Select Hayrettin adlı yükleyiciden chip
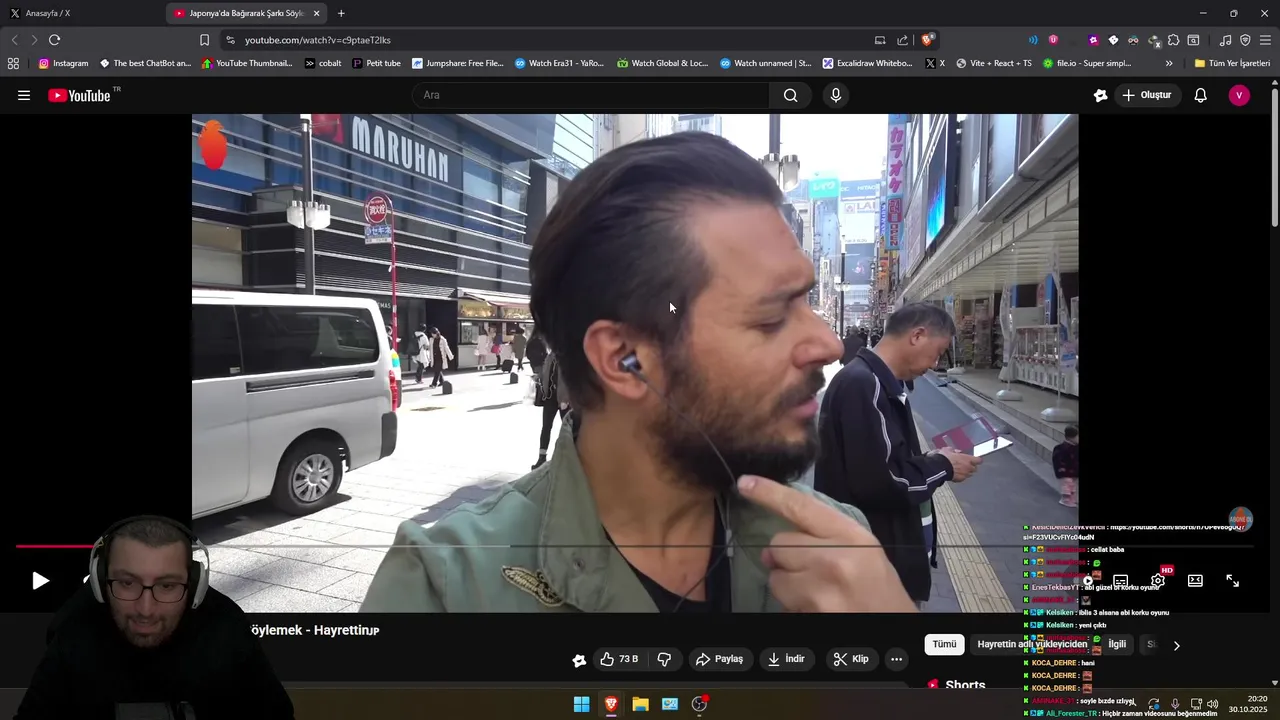 pyautogui.click(x=1032, y=644)
